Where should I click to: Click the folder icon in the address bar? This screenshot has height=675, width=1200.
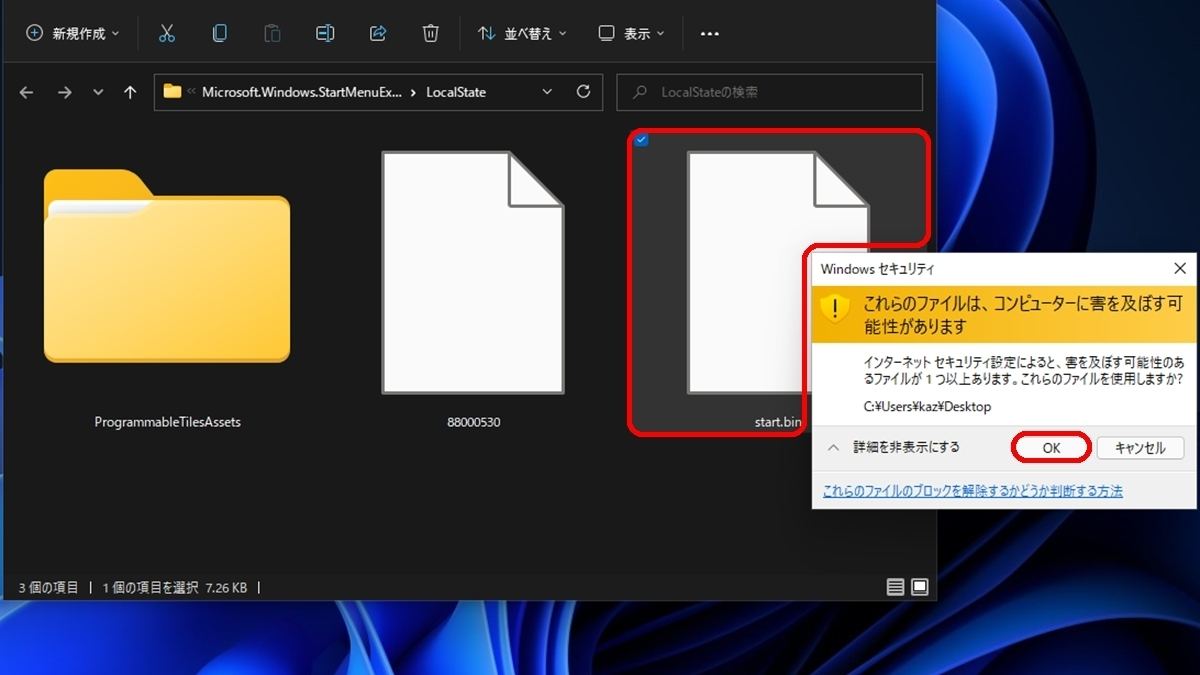pos(173,91)
